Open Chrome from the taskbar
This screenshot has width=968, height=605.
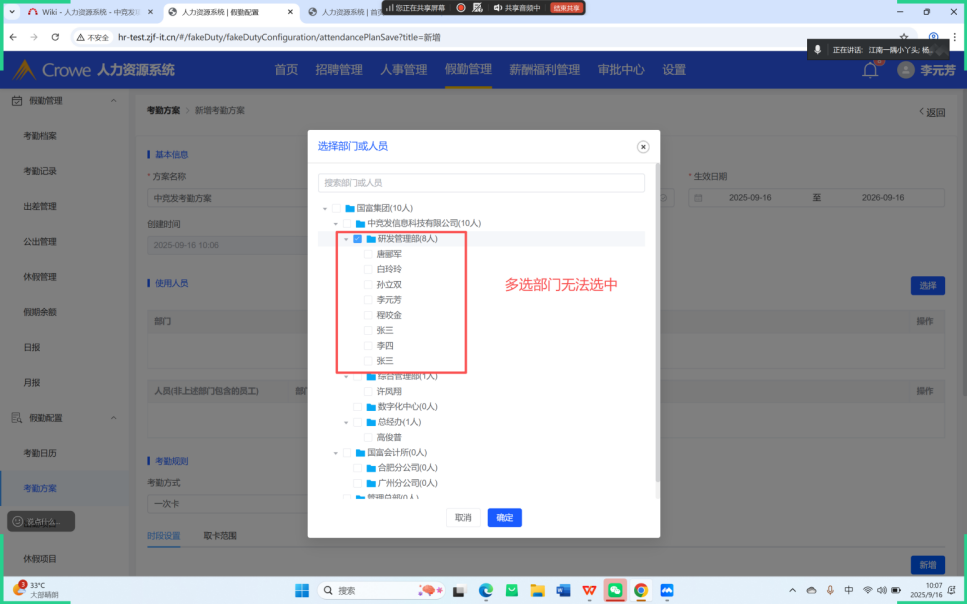(641, 591)
